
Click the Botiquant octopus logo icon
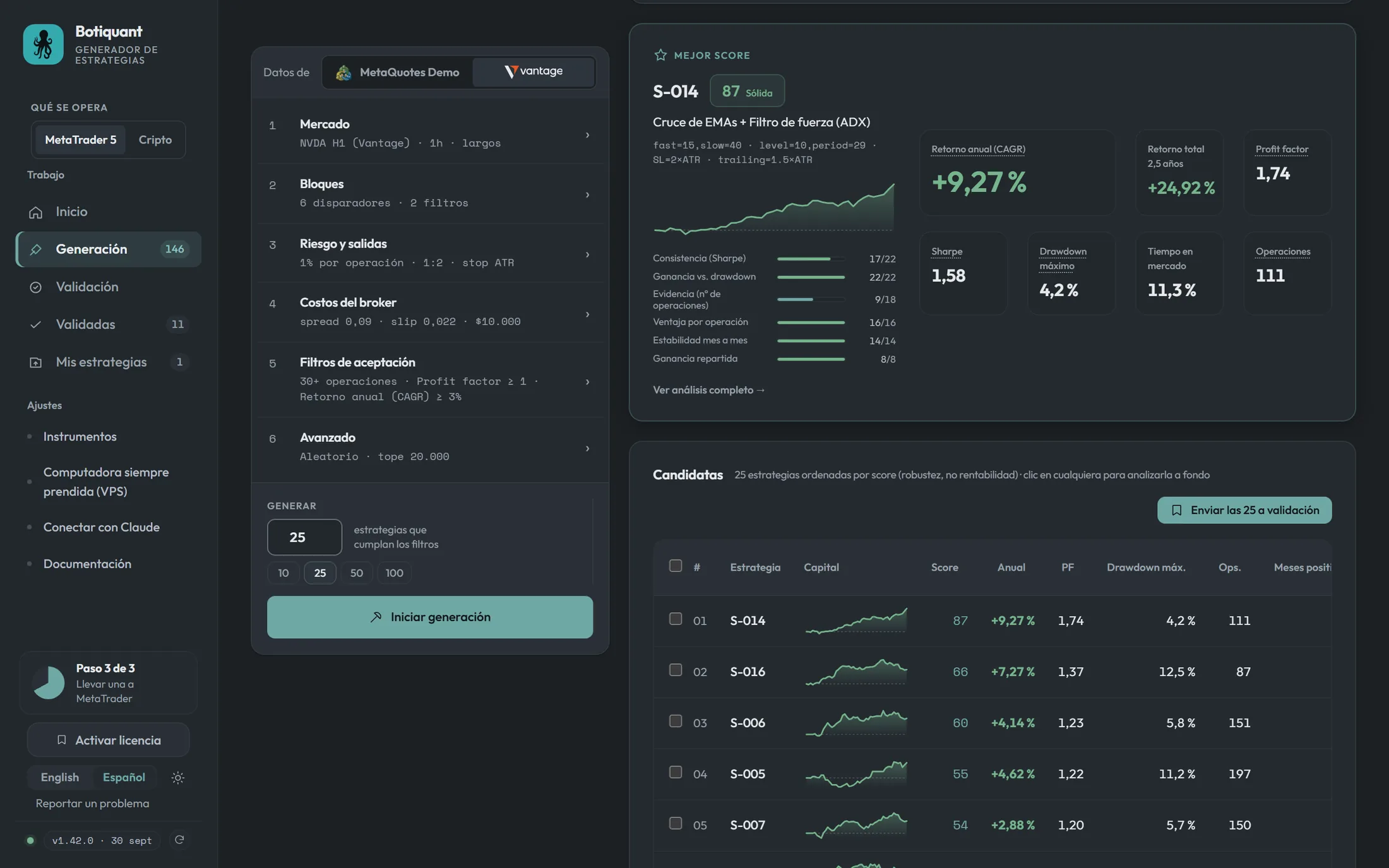pyautogui.click(x=43, y=44)
